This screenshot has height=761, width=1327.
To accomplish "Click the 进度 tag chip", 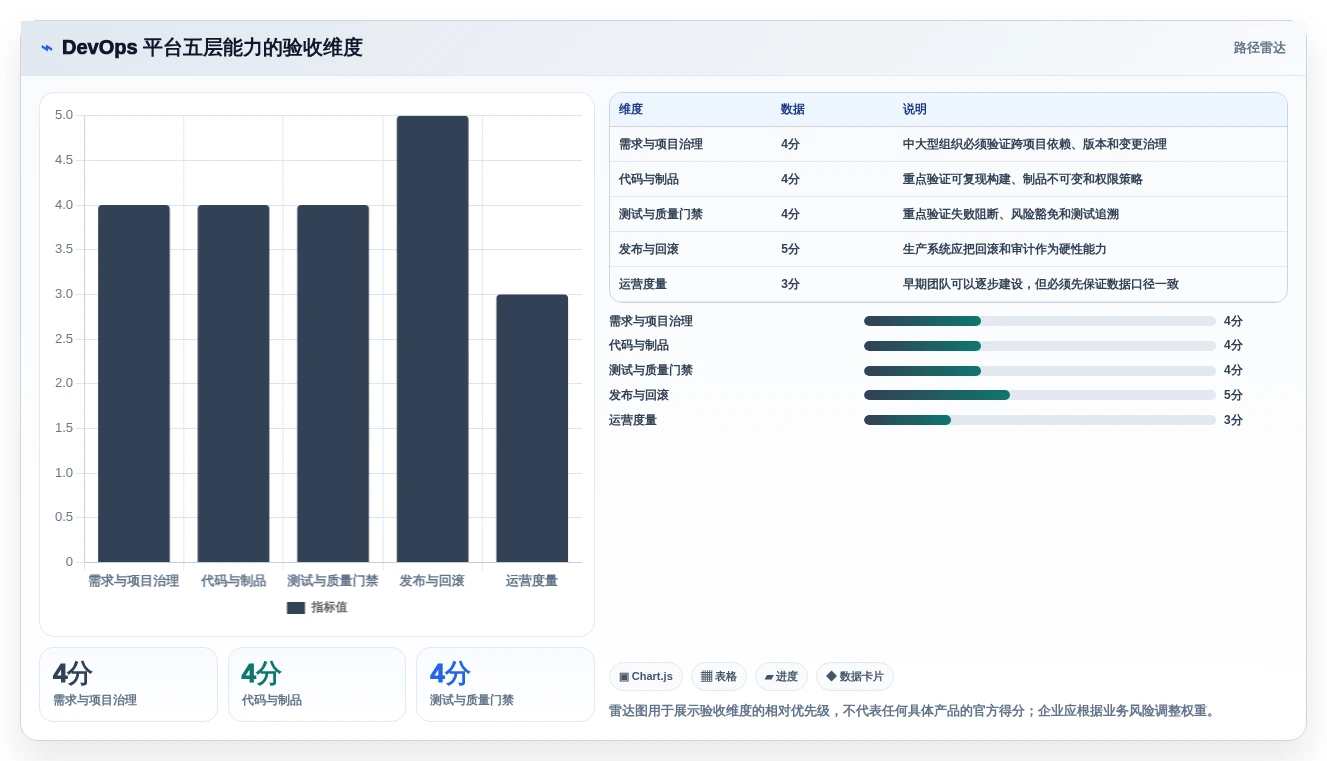I will click(781, 677).
